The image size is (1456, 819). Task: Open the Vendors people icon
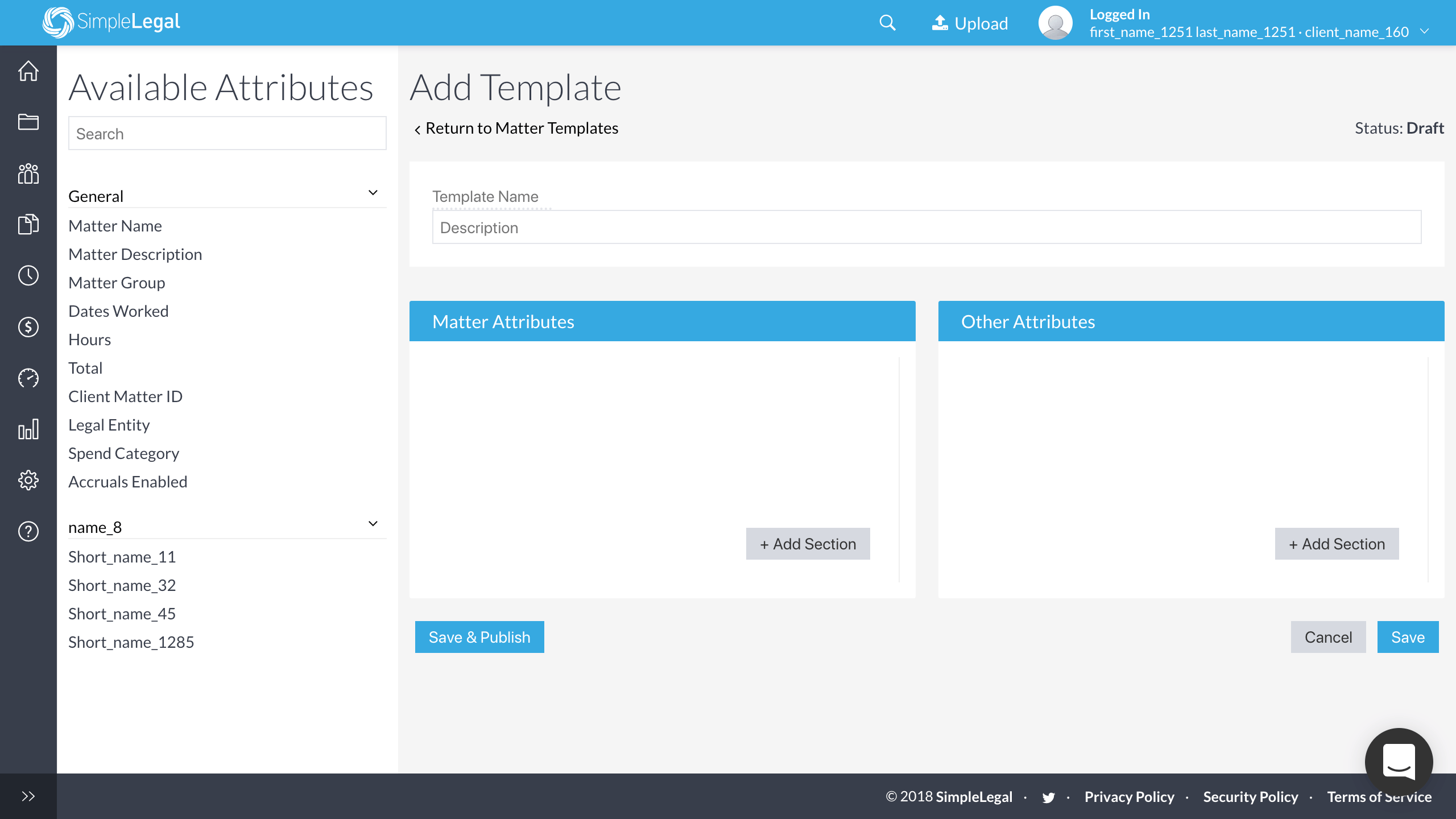click(x=28, y=173)
